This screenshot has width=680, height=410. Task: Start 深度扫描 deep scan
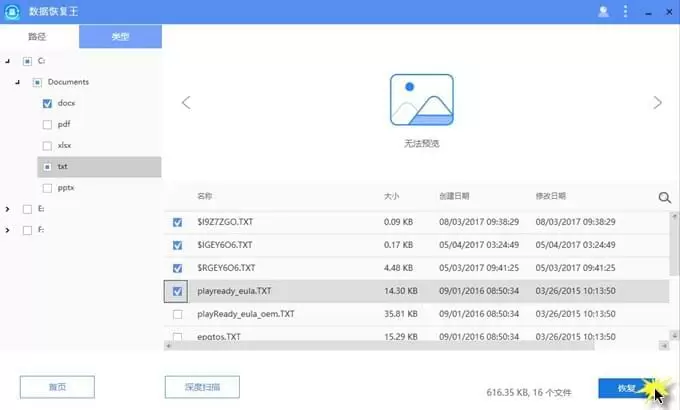click(202, 387)
